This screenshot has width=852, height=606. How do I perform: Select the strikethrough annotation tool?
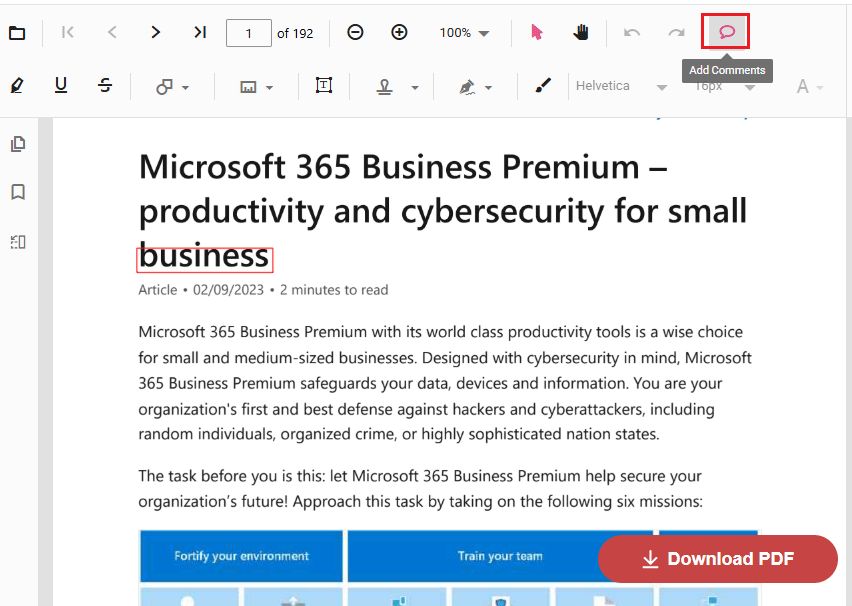105,86
